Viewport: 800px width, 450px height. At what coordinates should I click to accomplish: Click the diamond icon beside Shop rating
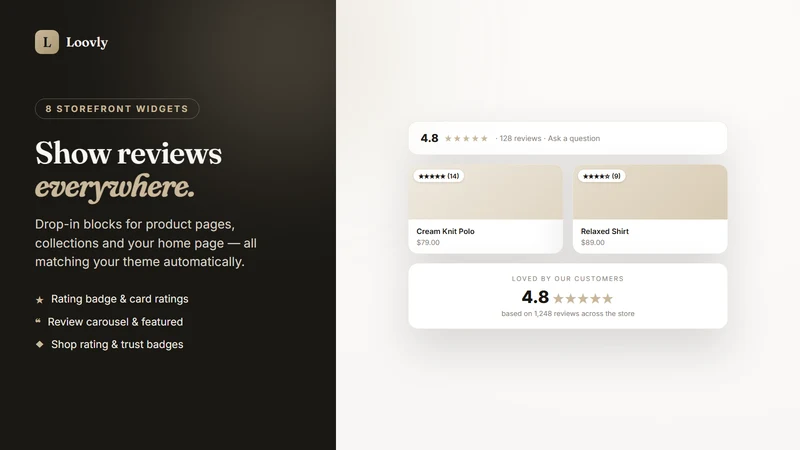(40, 344)
